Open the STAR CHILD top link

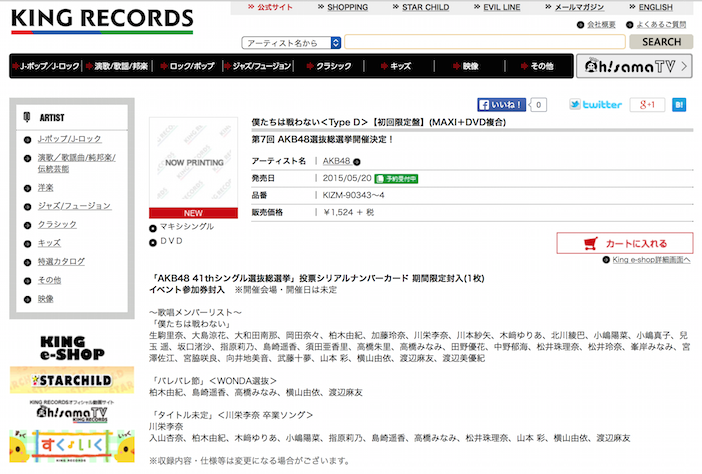(425, 7)
